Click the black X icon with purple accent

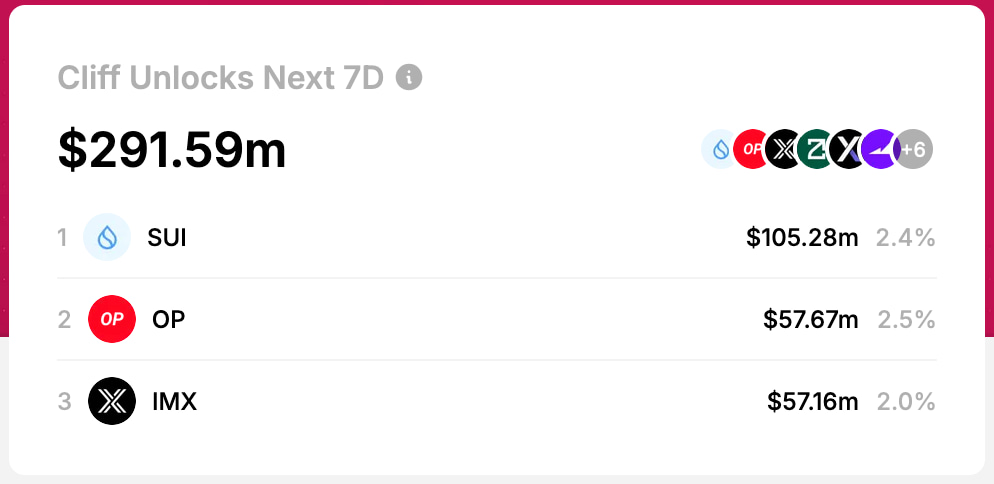848,149
